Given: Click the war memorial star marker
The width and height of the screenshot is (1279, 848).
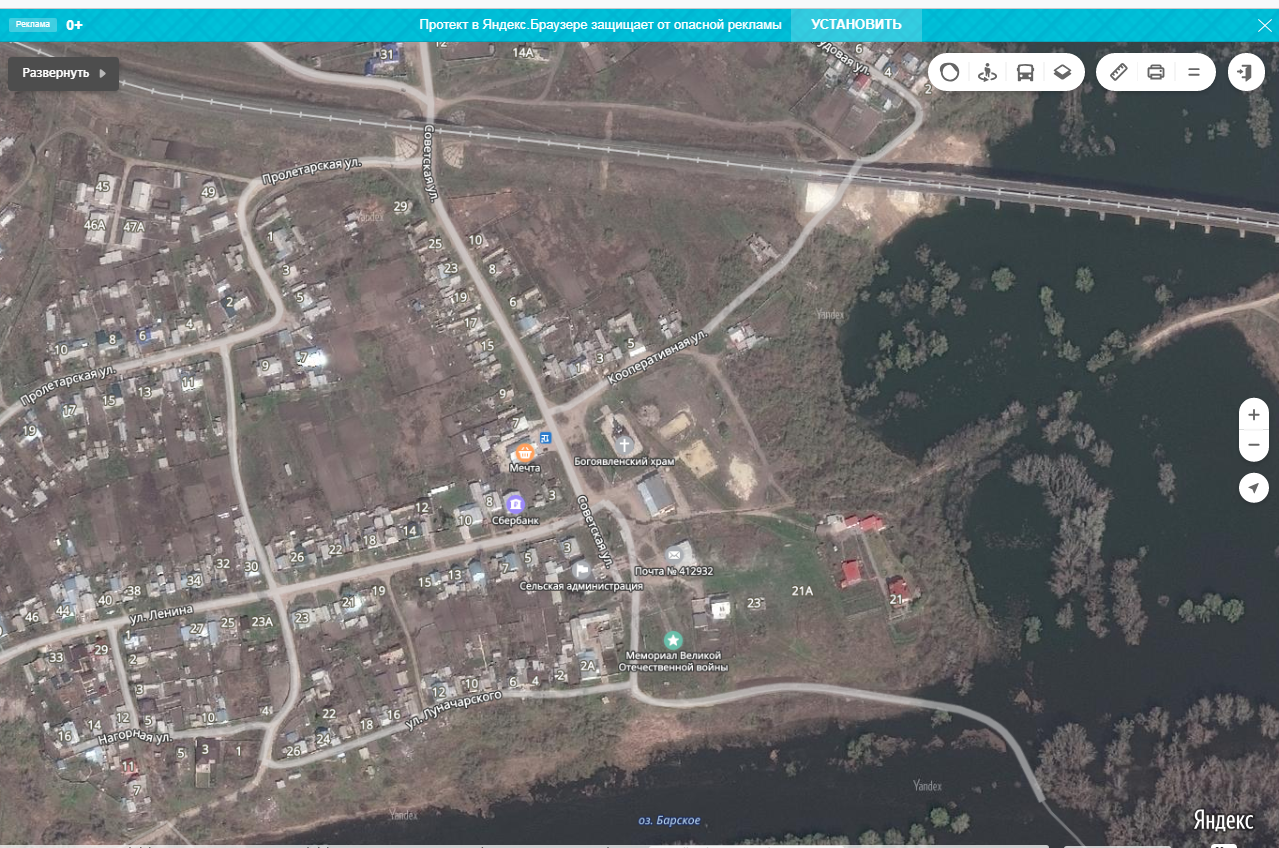Looking at the screenshot, I should click(673, 639).
